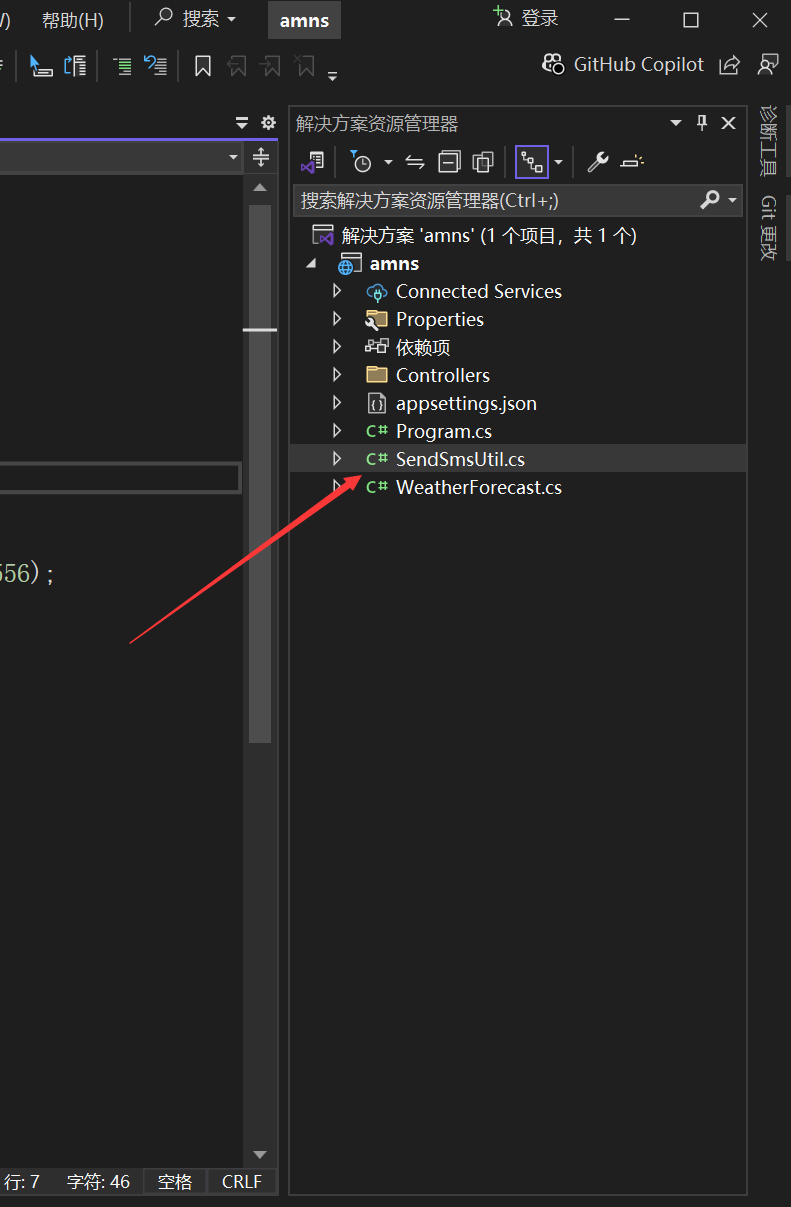Expand the appsettings.json node
The image size is (791, 1207).
pos(337,403)
